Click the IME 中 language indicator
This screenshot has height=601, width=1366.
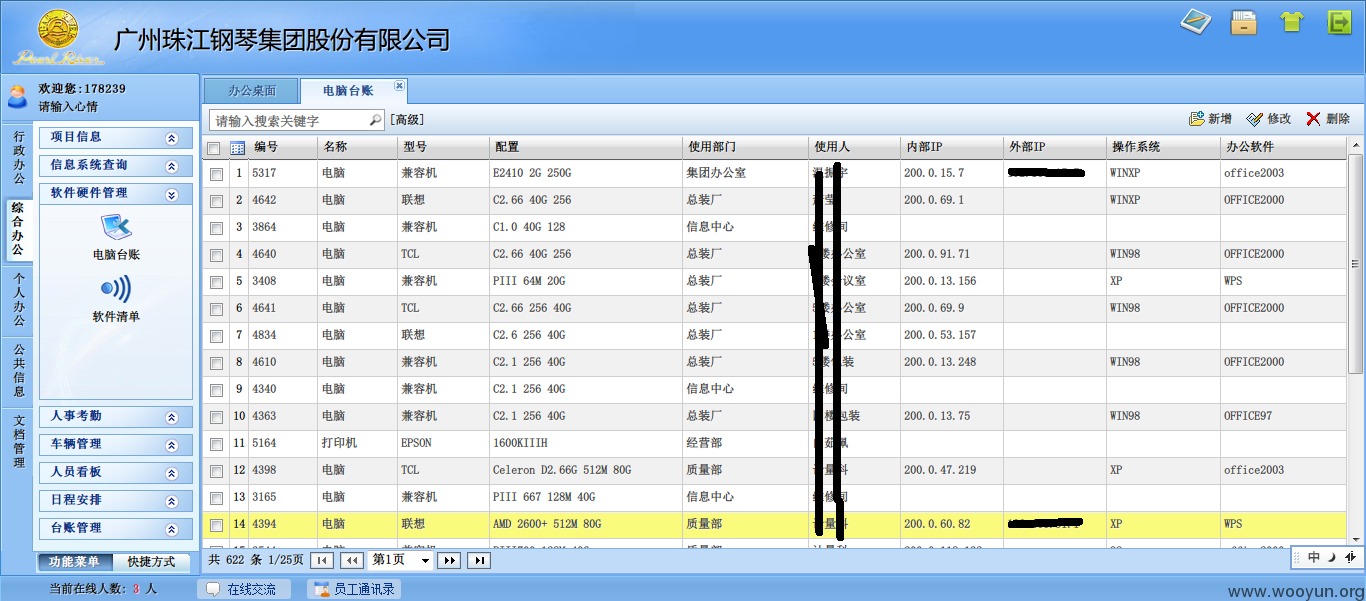(1314, 558)
